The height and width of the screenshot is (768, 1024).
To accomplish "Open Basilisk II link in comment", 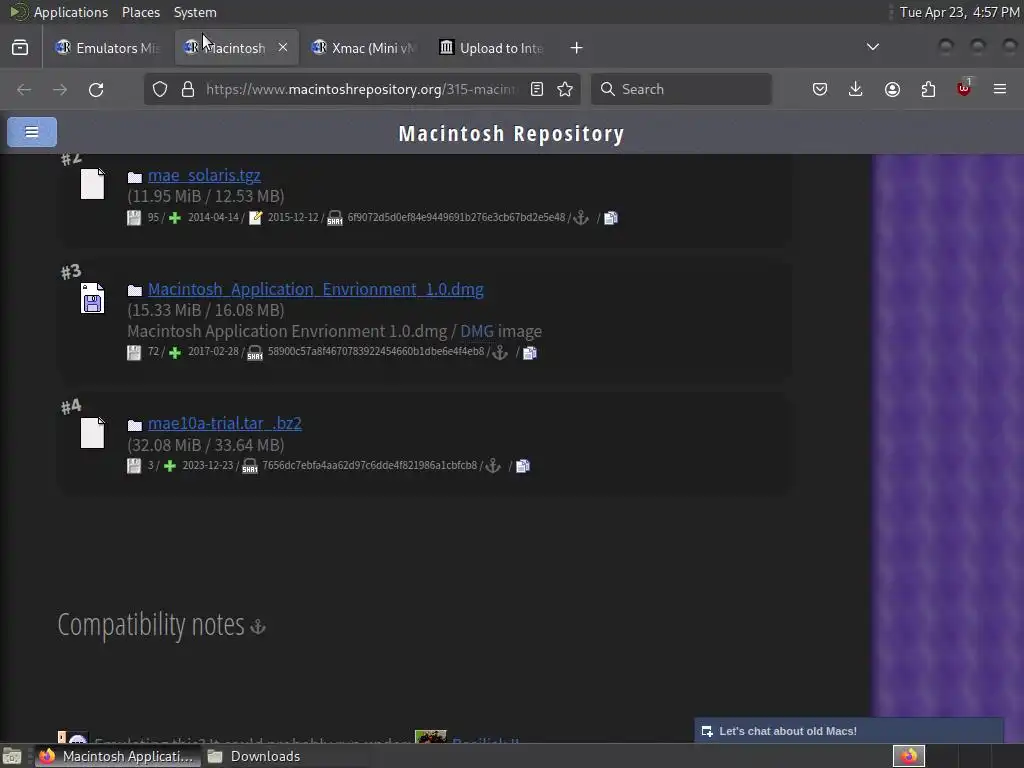I will [x=485, y=741].
